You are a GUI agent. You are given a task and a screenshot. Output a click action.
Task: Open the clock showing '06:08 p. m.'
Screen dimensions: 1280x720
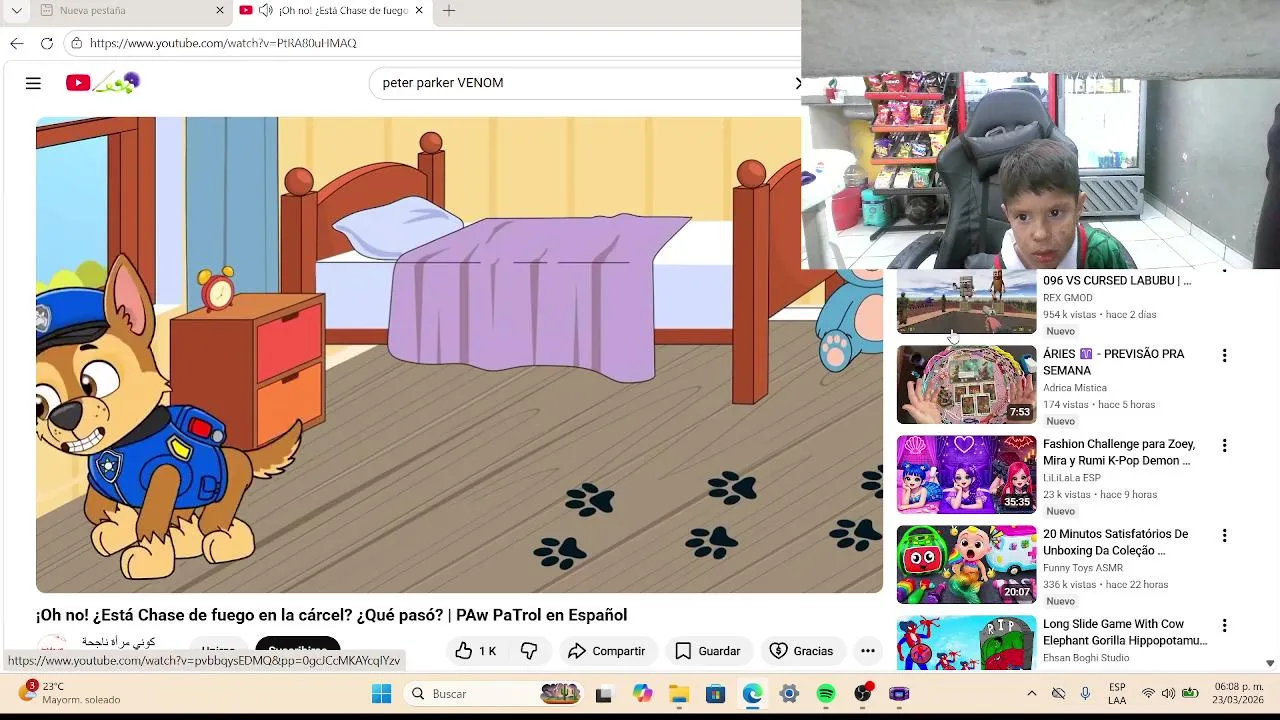pos(1238,694)
